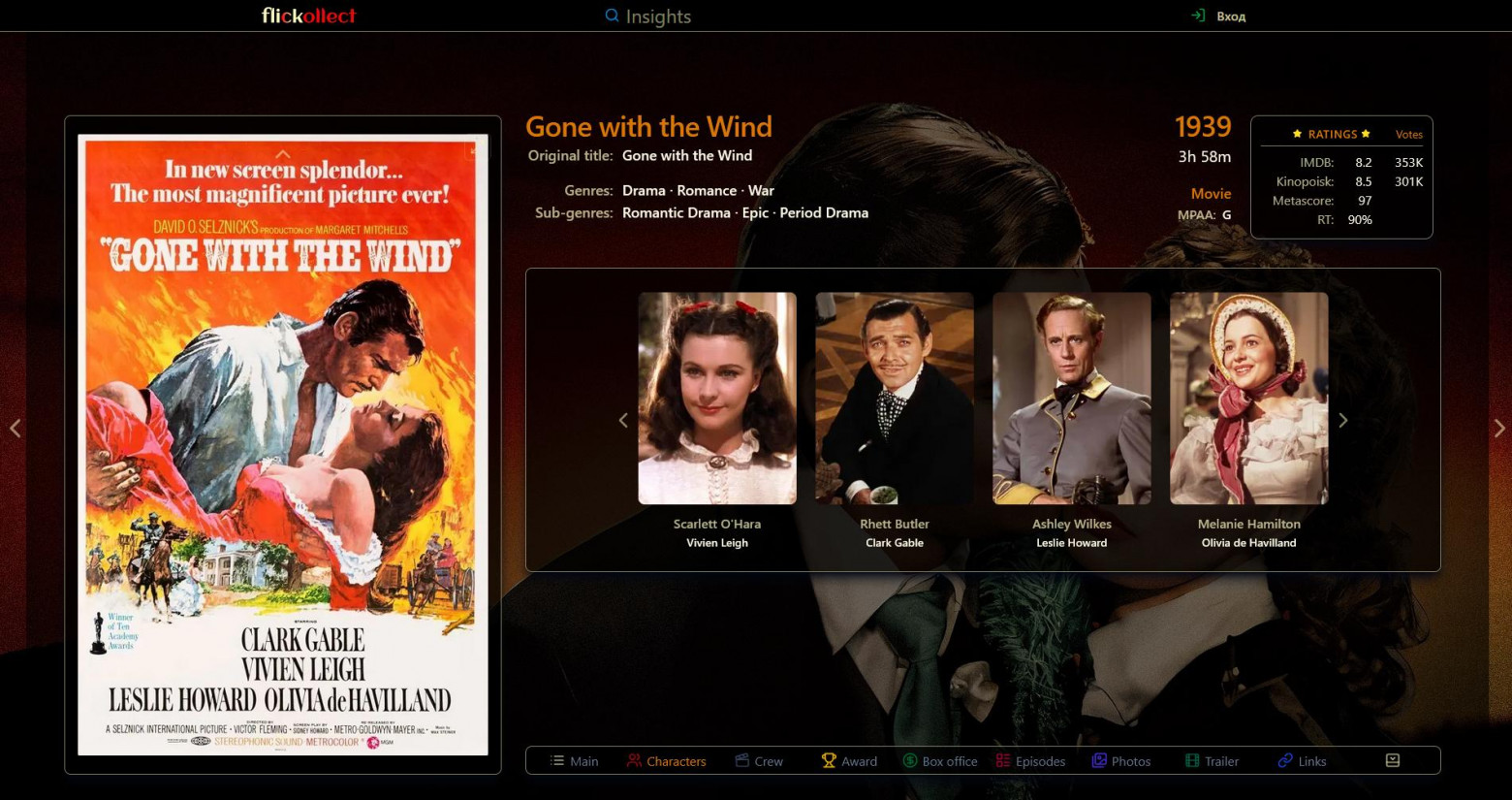Click the Gone with the Wind title heading

pos(648,127)
